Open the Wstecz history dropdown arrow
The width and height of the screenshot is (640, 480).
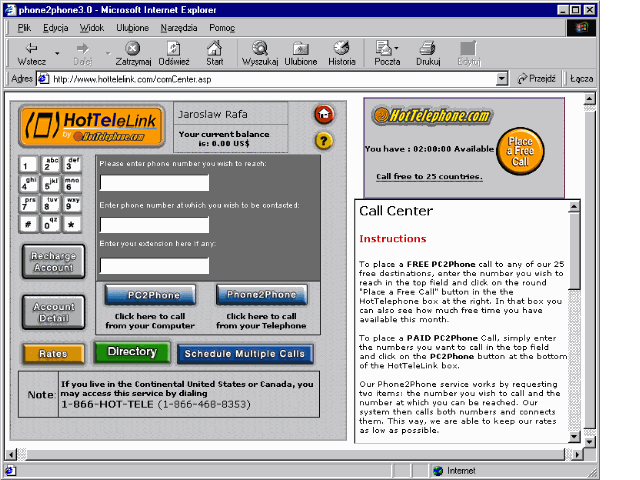click(57, 53)
